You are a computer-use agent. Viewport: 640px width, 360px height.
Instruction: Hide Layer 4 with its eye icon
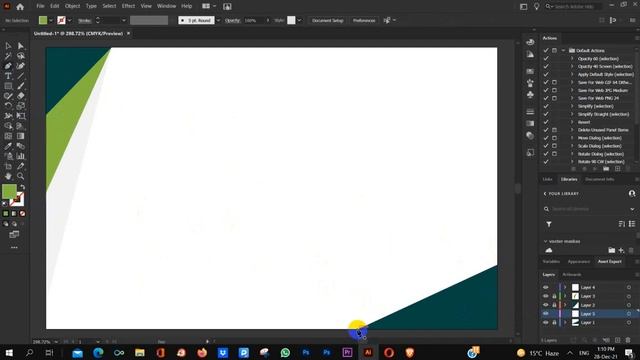(546, 287)
